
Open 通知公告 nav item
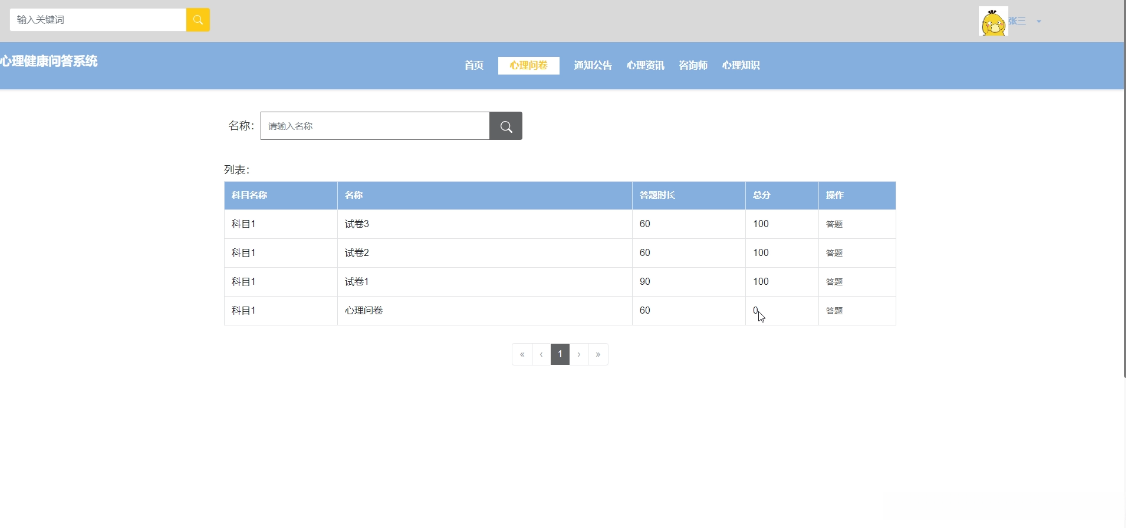[593, 65]
